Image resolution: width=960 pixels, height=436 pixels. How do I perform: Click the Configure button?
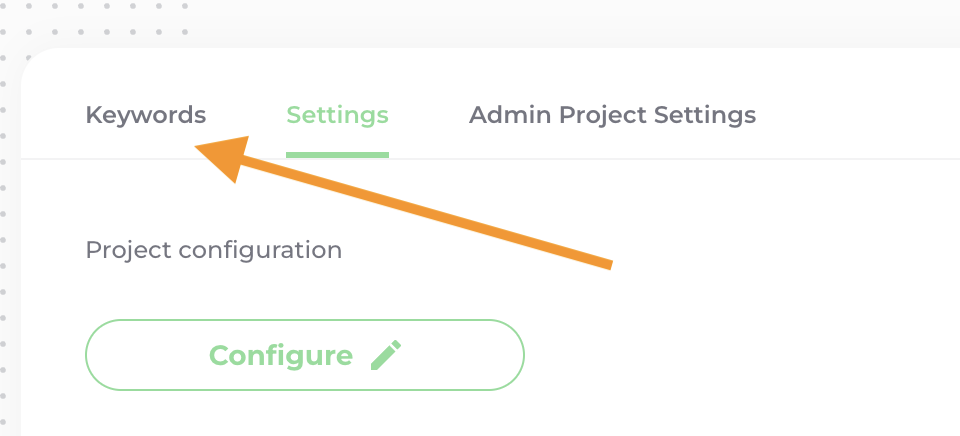pyautogui.click(x=304, y=355)
